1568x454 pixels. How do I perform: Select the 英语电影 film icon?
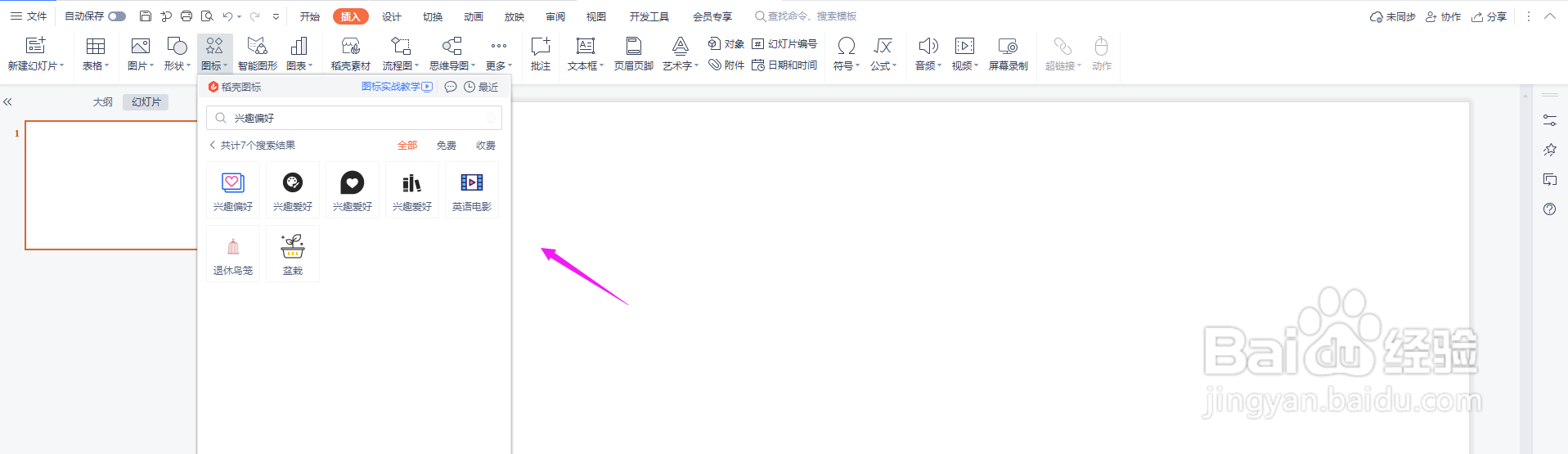click(x=472, y=190)
